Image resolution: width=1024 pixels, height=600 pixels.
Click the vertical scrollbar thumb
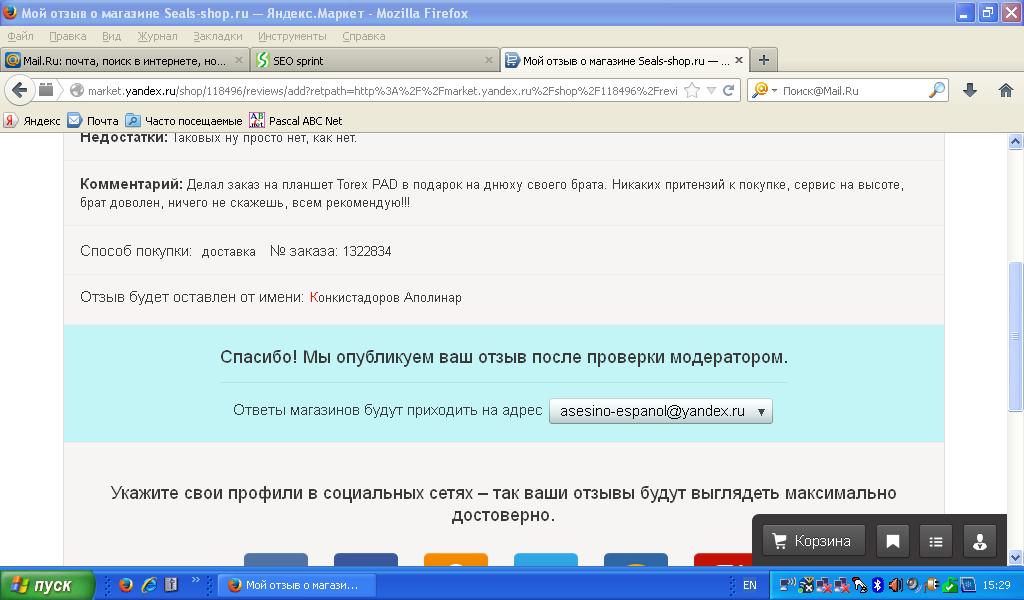1016,336
